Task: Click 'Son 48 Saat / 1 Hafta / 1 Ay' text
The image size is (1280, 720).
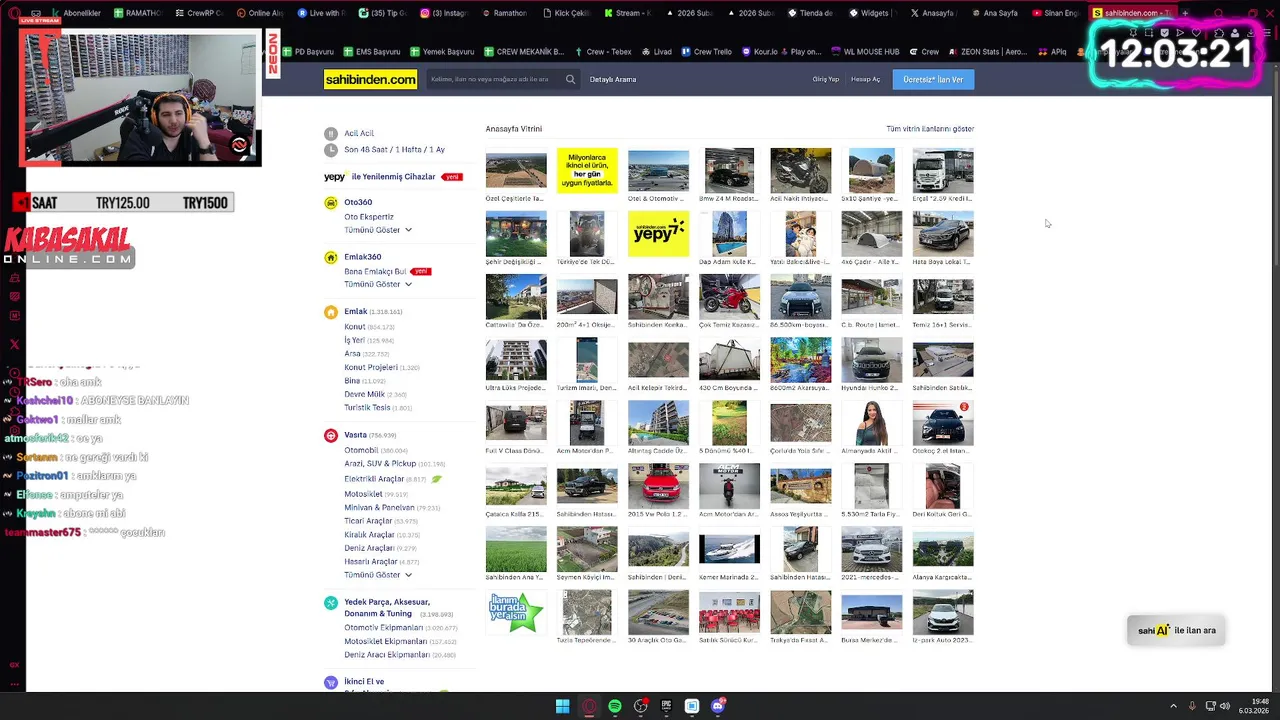Action: click(x=394, y=150)
